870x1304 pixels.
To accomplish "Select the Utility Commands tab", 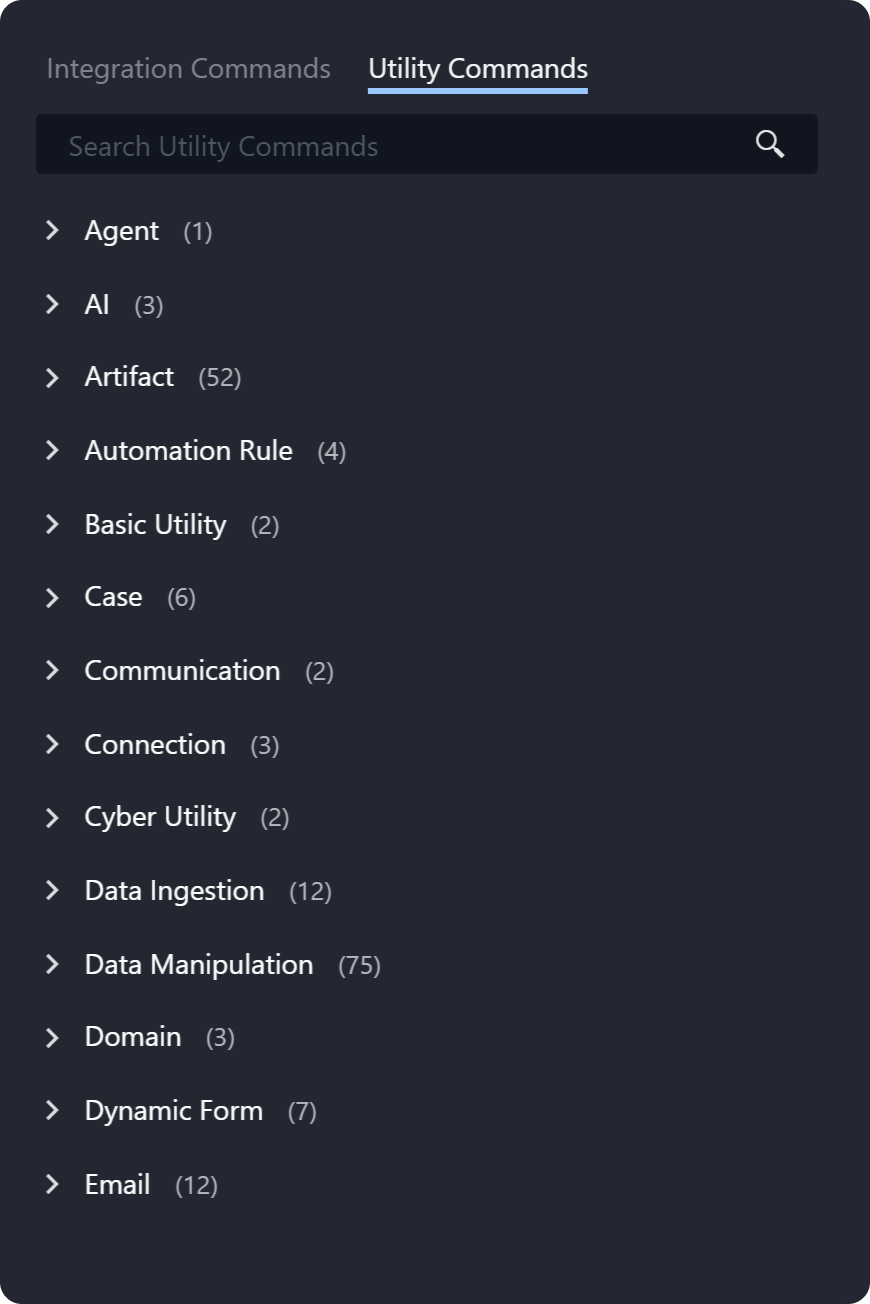I will point(477,68).
